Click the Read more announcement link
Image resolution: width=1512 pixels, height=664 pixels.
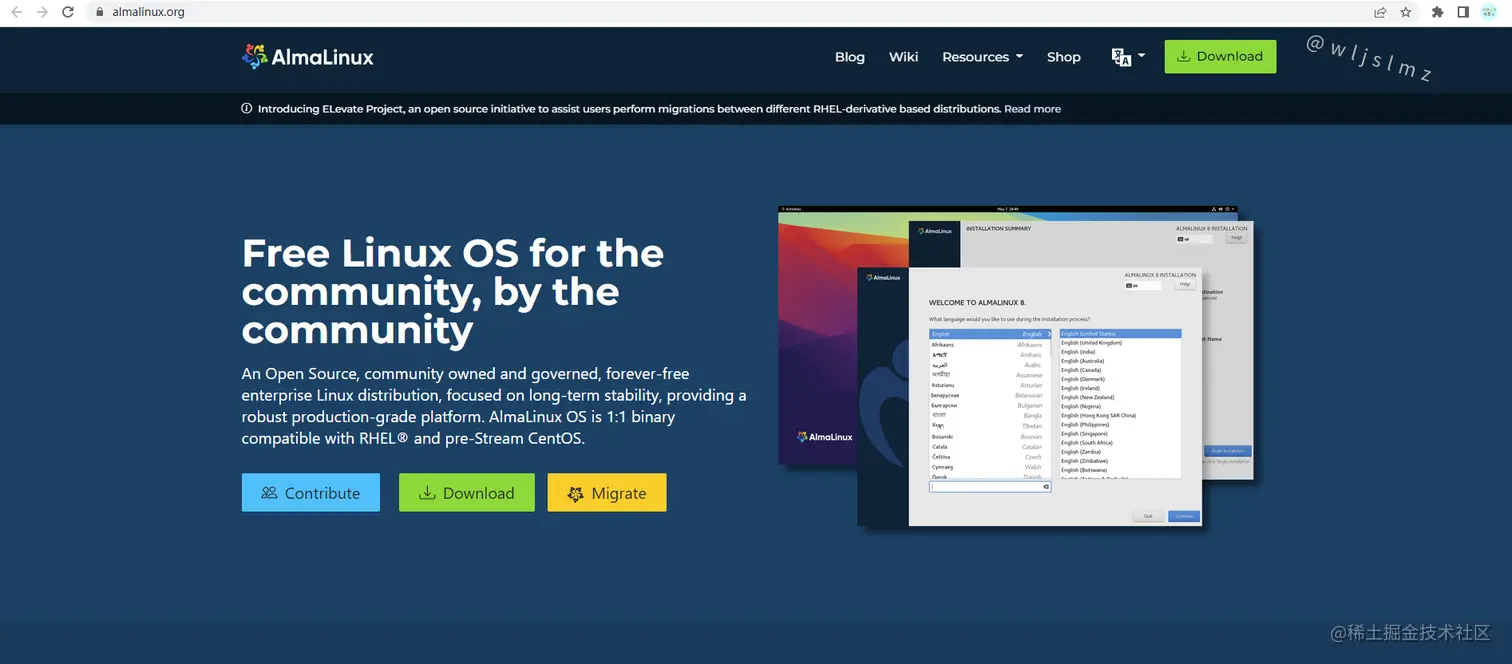pos(1032,109)
